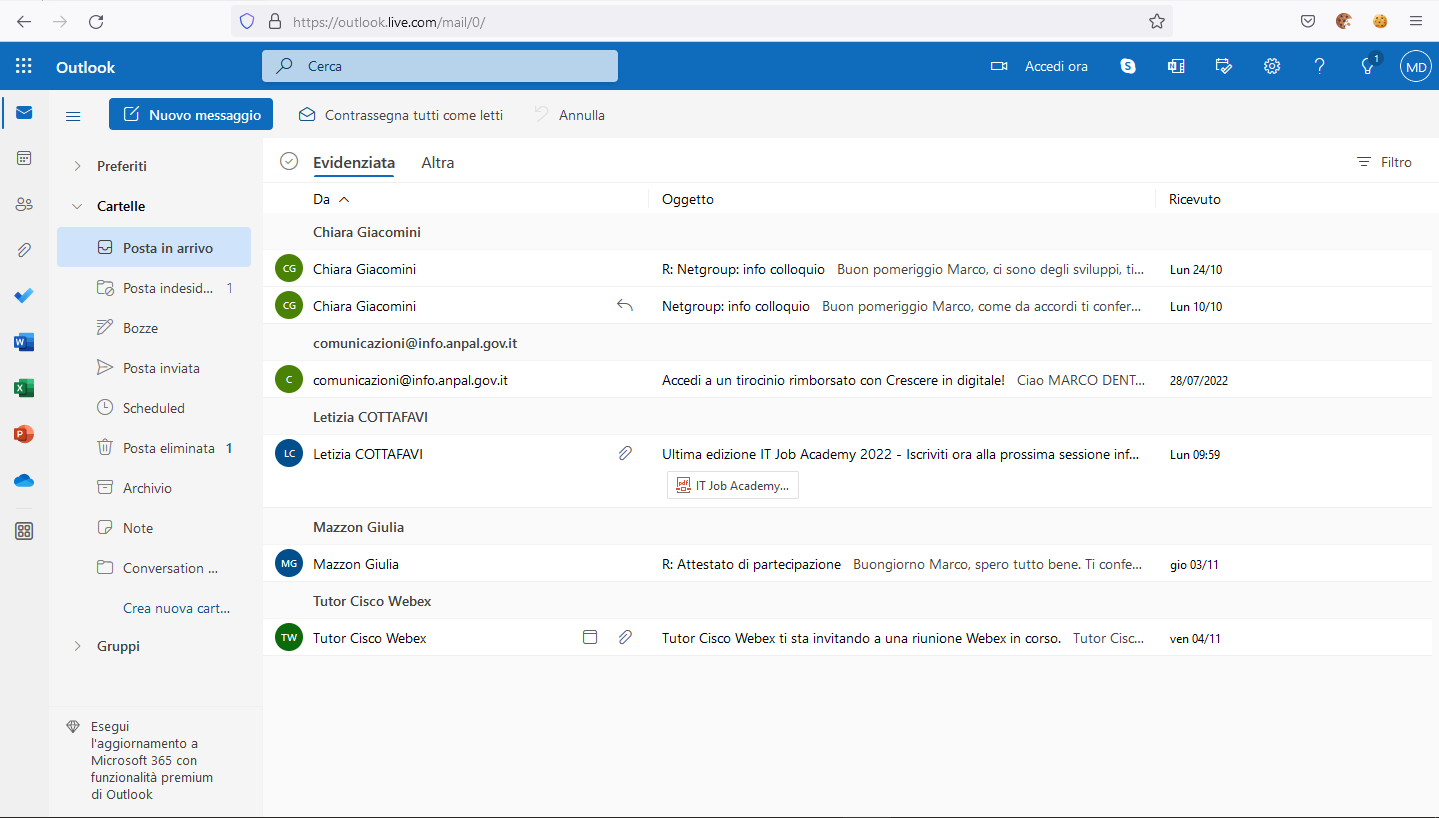Expand the Preferiti section

click(x=78, y=166)
